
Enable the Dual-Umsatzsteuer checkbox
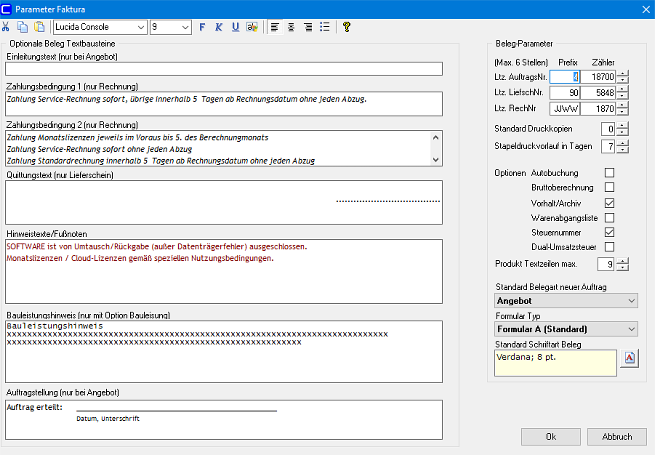tap(609, 247)
